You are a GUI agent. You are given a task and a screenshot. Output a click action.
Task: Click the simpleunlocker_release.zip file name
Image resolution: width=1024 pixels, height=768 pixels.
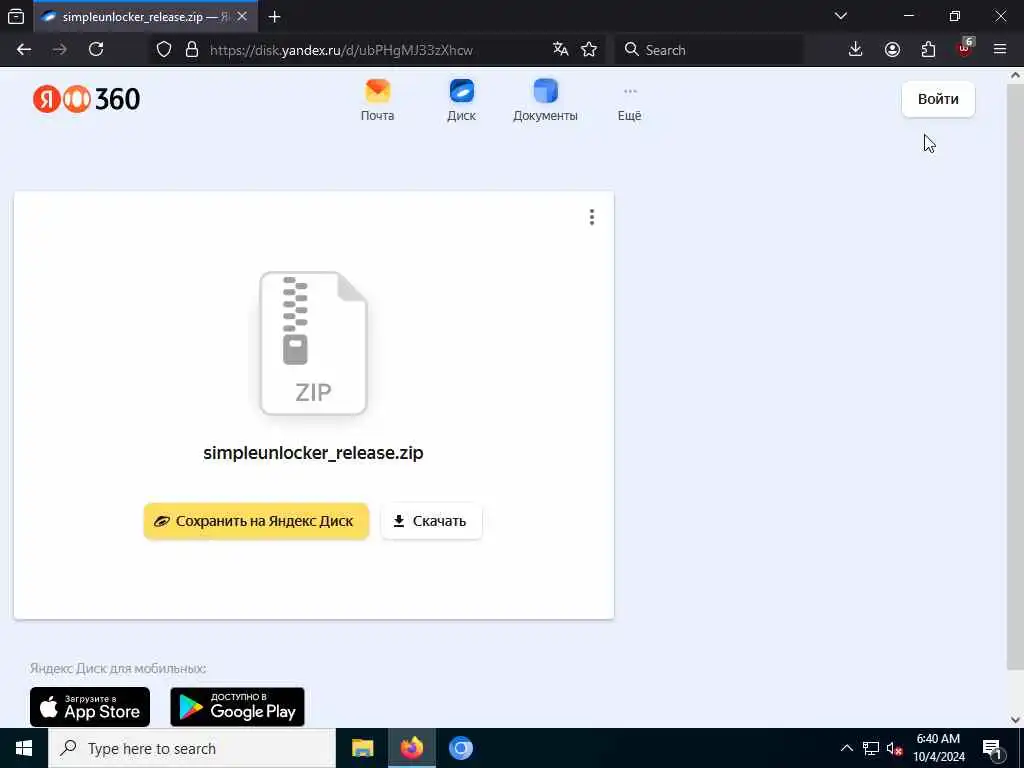pyautogui.click(x=313, y=453)
